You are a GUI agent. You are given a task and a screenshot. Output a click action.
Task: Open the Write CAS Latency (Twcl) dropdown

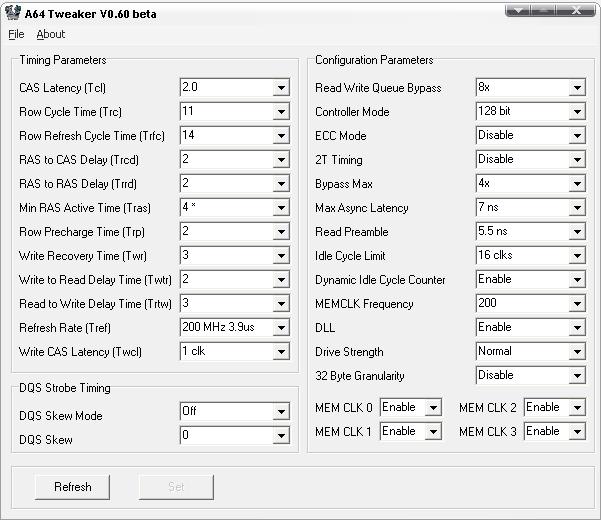point(235,351)
